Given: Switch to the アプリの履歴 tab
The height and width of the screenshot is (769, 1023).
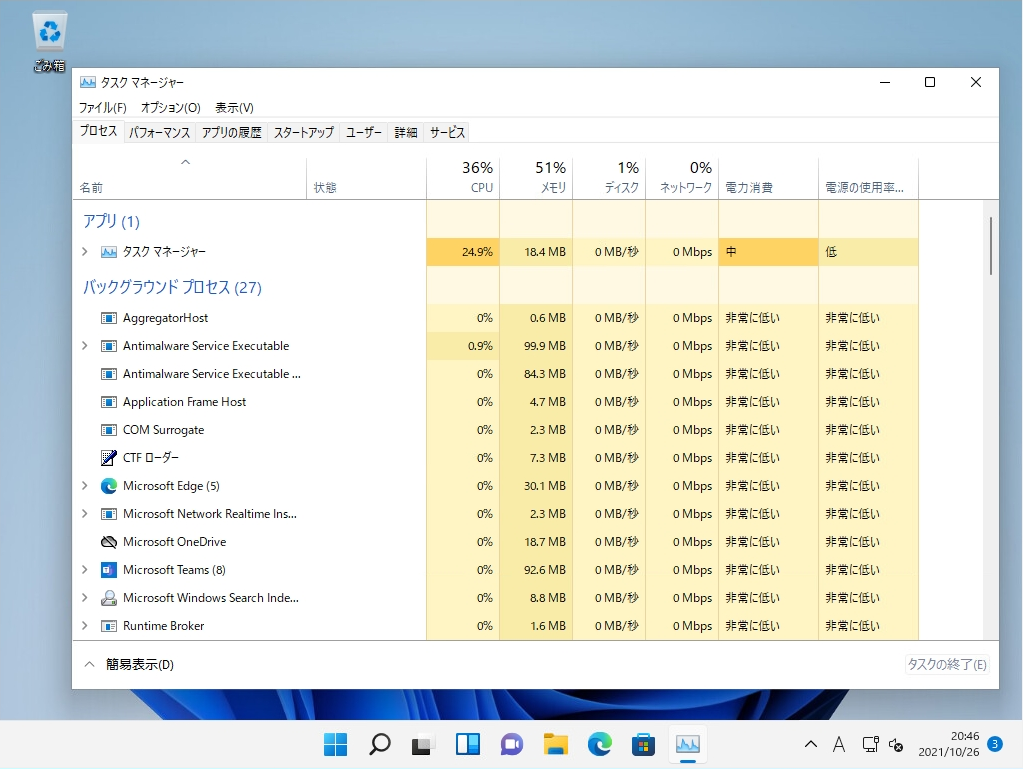Looking at the screenshot, I should pyautogui.click(x=232, y=132).
